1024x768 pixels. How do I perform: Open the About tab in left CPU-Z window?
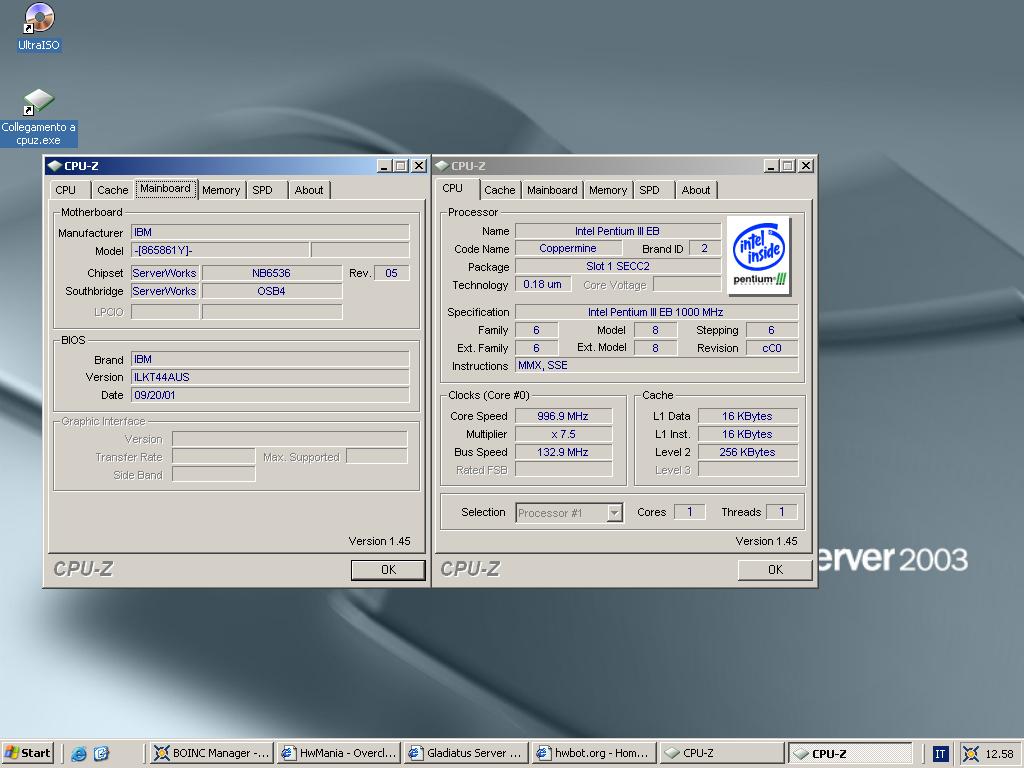pos(308,190)
